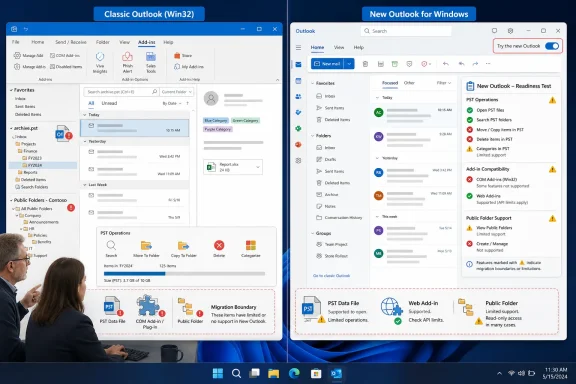Open My Add-ins in the ribbon
The image size is (576, 384).
[189, 67]
